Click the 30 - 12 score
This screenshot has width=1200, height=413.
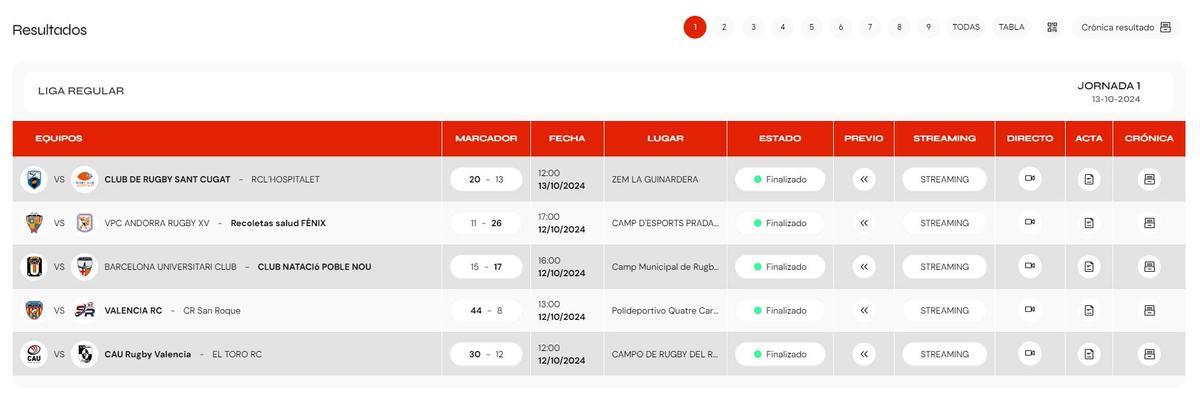pos(486,354)
